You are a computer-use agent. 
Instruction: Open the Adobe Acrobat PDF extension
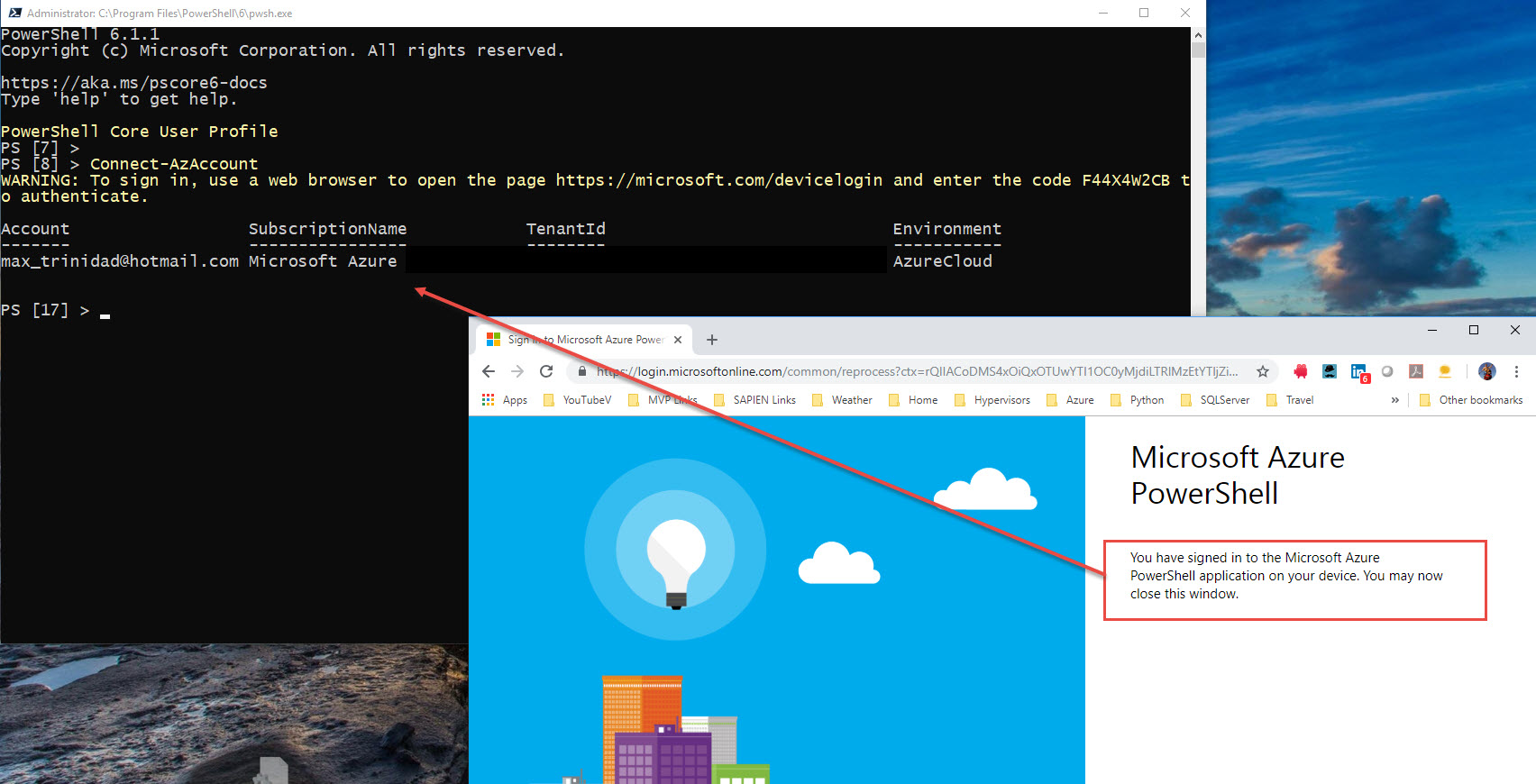pyautogui.click(x=1416, y=371)
